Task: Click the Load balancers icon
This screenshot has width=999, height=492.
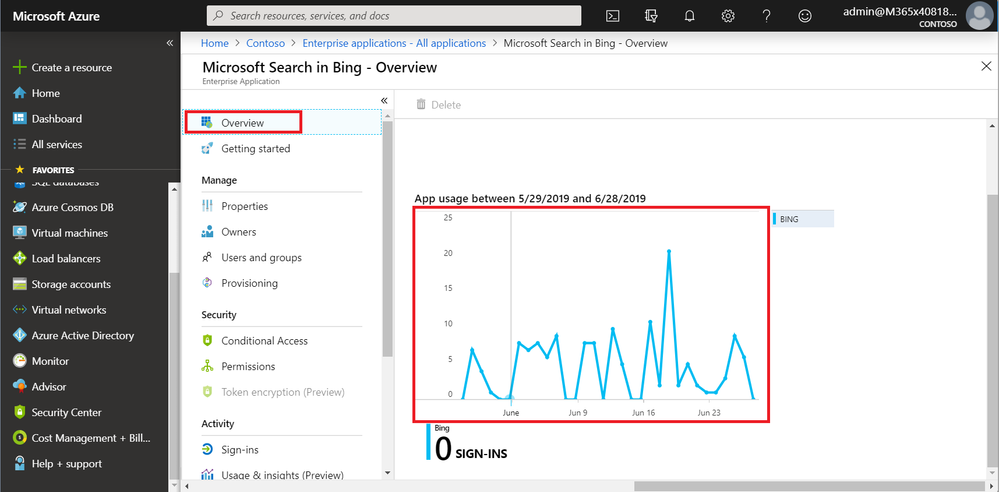Action: point(20,259)
